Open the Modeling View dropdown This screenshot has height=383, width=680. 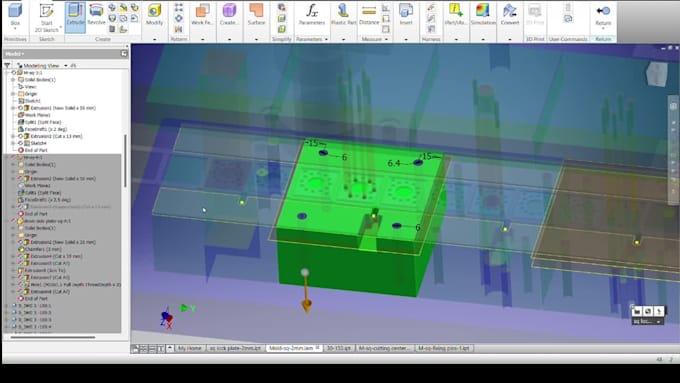(66, 65)
